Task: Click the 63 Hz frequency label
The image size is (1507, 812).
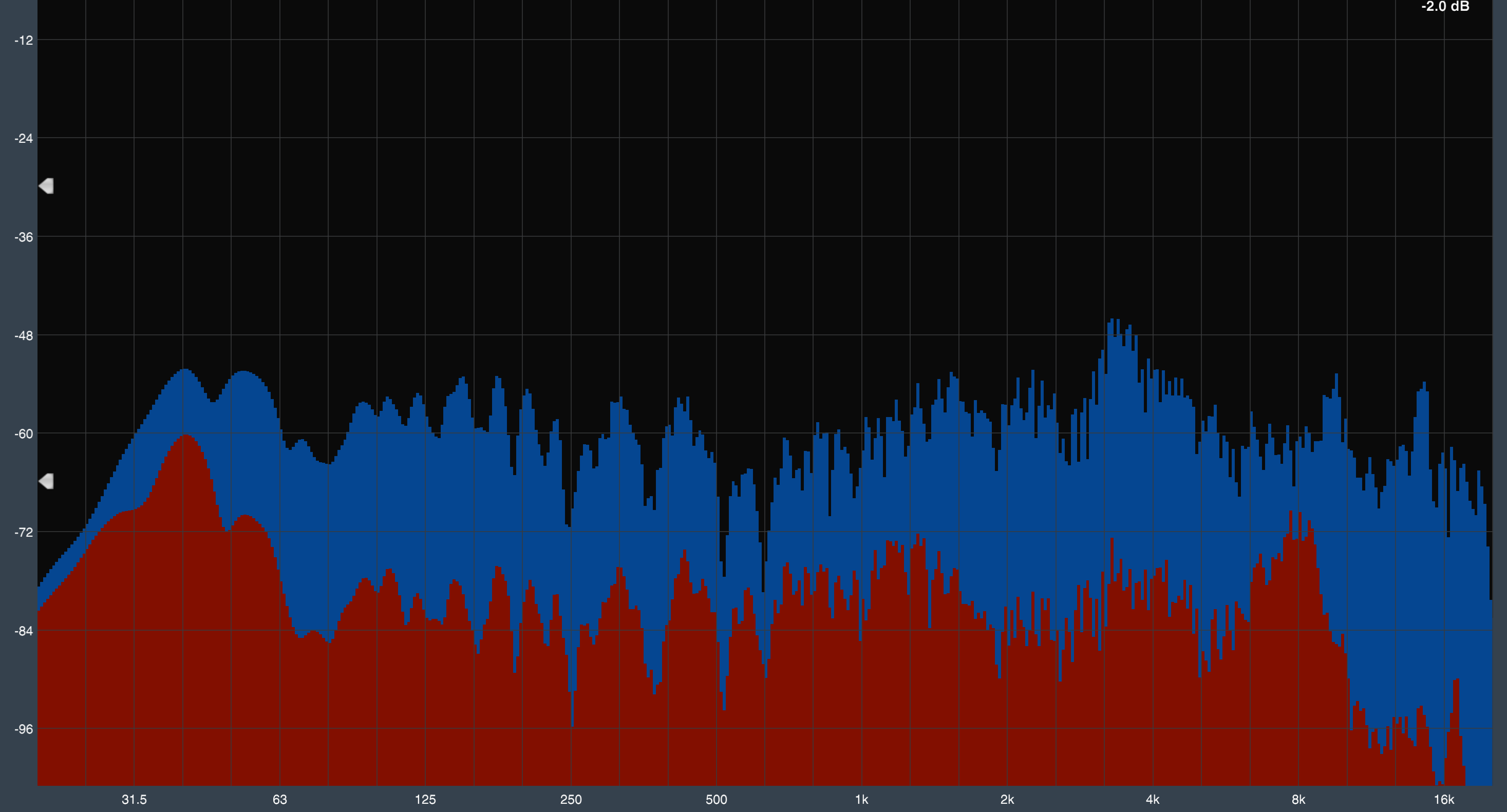Action: pos(279,800)
